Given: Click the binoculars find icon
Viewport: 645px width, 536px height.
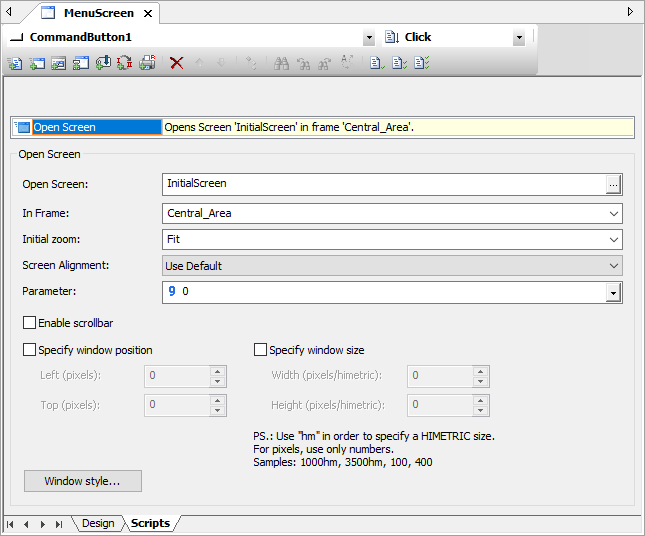Looking at the screenshot, I should click(281, 63).
